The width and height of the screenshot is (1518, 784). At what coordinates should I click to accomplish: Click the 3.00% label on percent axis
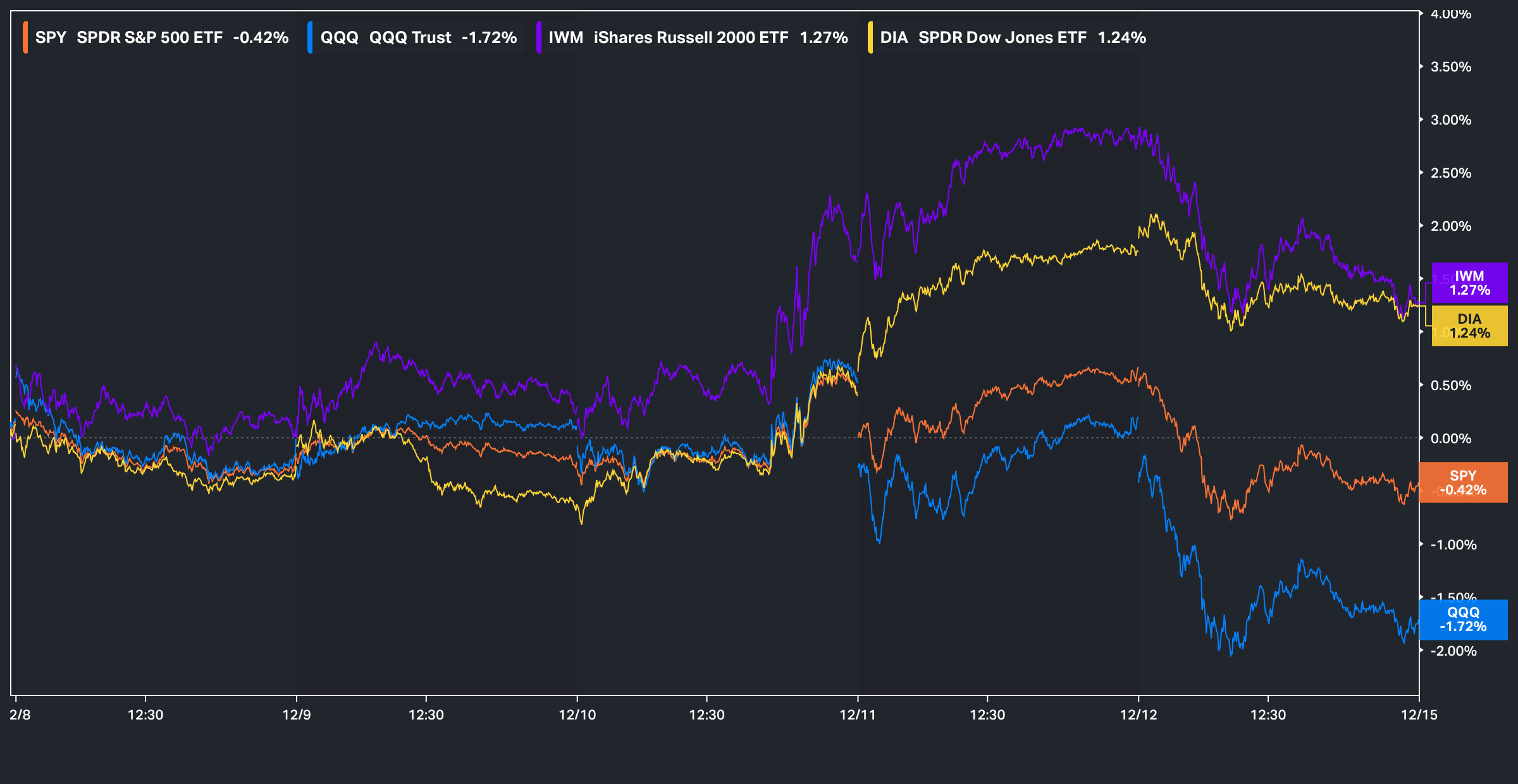click(x=1450, y=120)
